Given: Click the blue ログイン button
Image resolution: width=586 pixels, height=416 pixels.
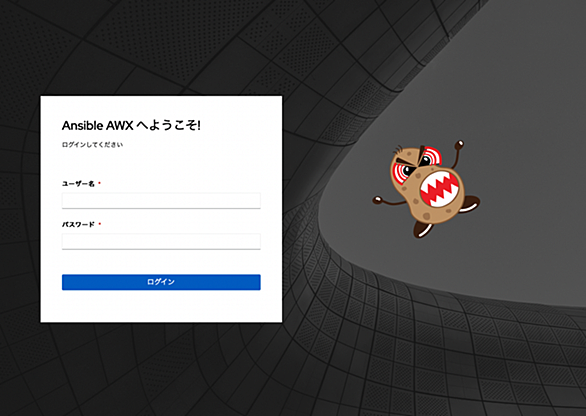Looking at the screenshot, I should [161, 282].
